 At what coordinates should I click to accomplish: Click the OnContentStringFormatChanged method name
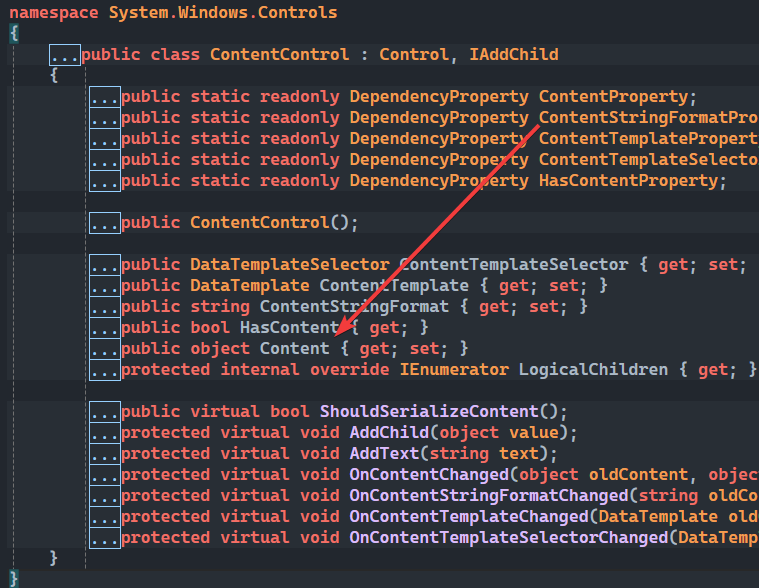[489, 497]
